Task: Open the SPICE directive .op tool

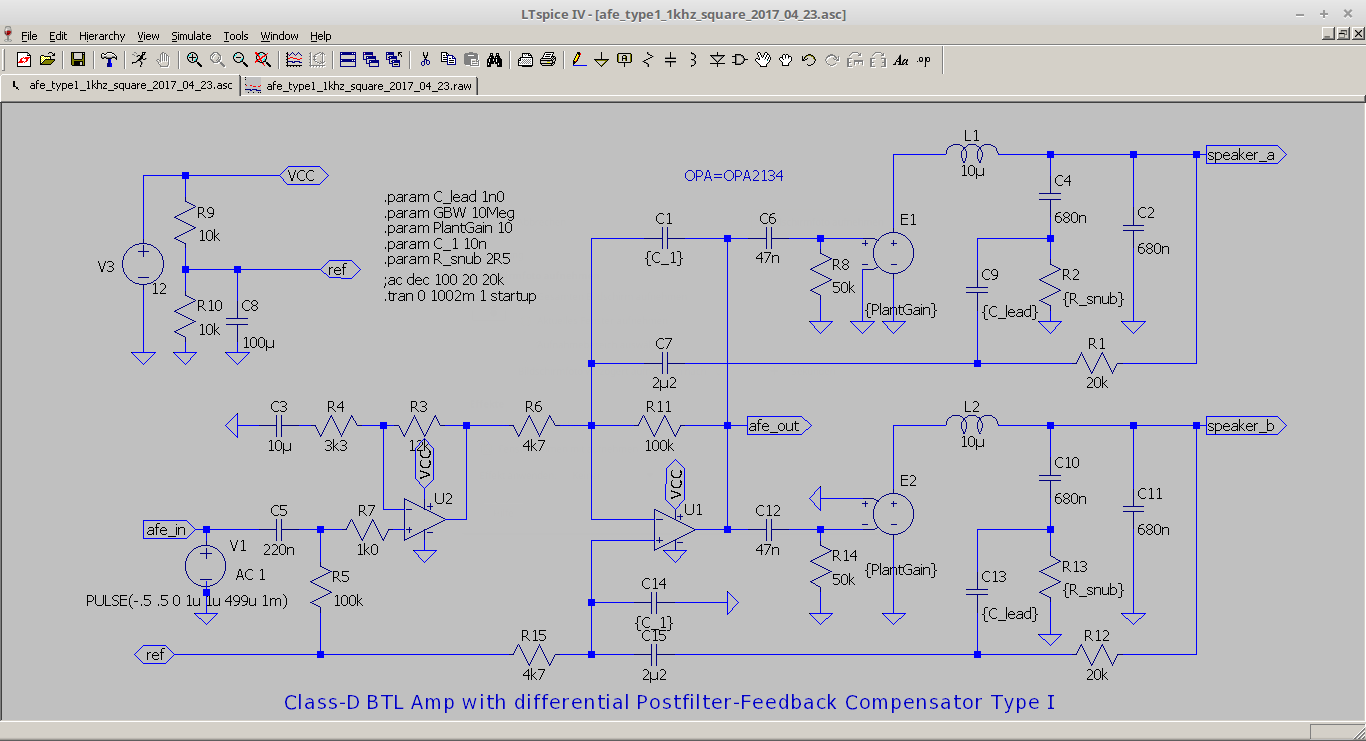Action: click(x=923, y=60)
